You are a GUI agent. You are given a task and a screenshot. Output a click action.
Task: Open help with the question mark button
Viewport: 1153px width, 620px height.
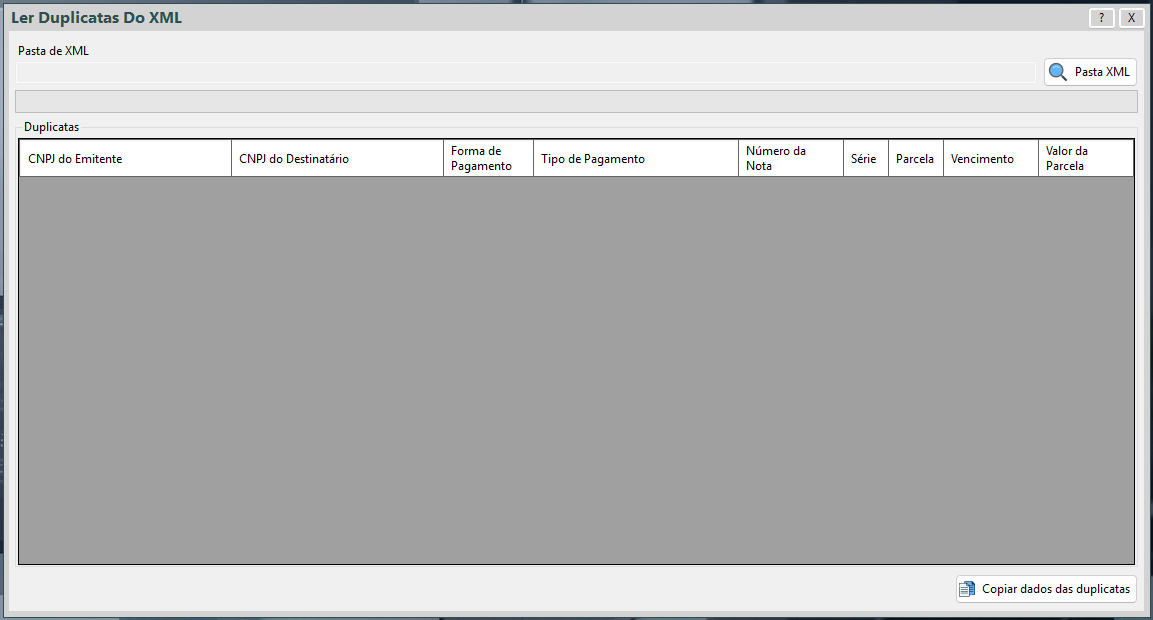point(1101,18)
